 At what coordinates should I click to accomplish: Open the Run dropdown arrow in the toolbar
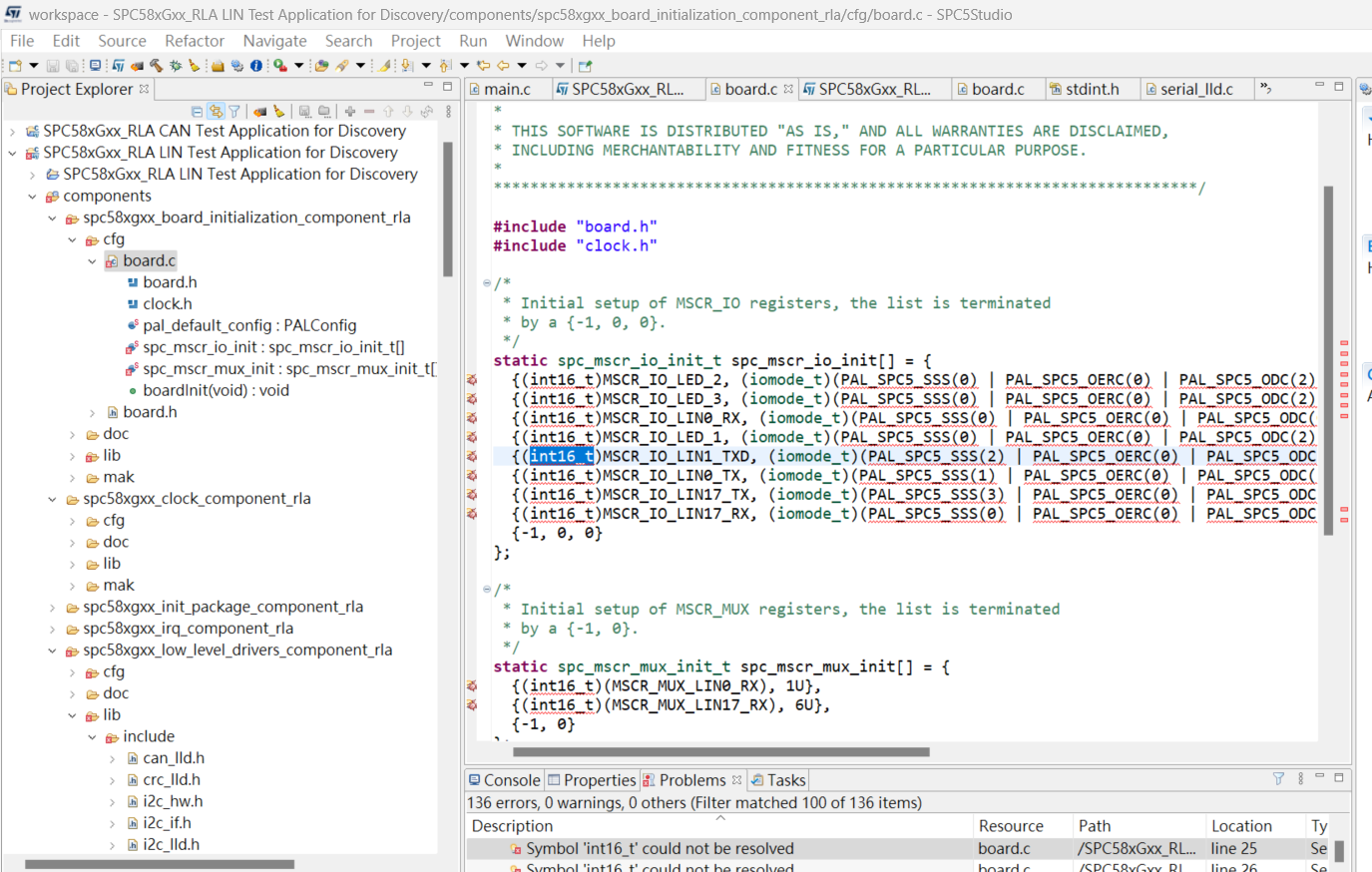click(x=298, y=64)
